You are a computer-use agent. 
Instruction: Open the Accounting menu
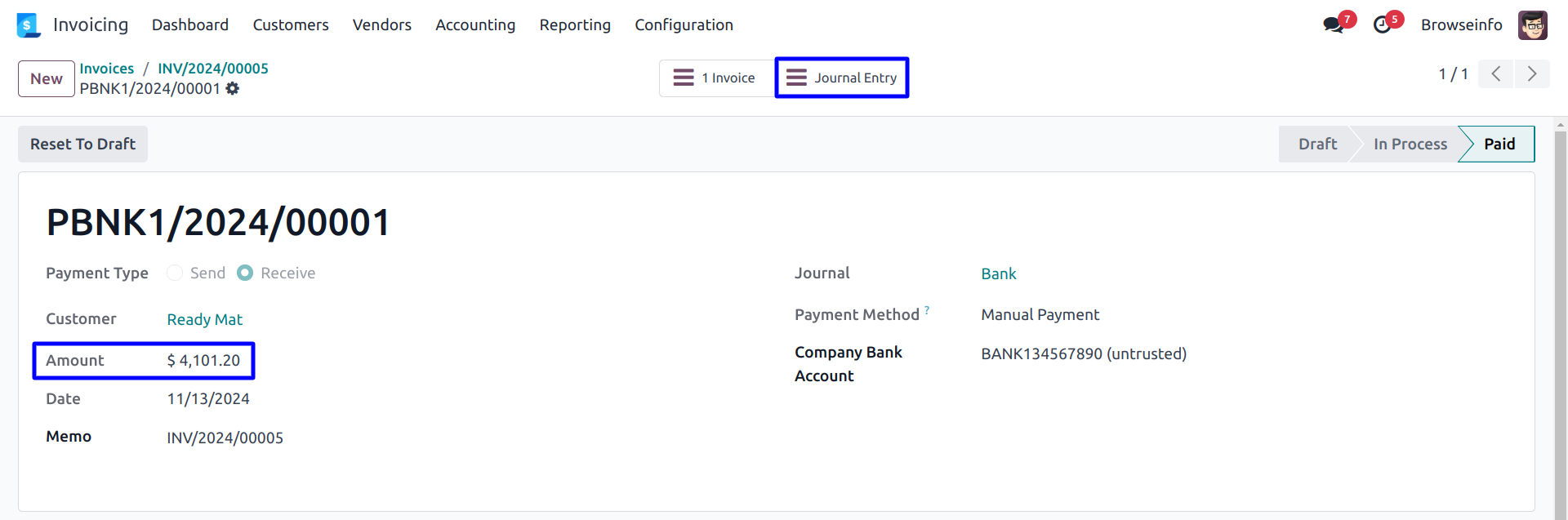point(475,25)
